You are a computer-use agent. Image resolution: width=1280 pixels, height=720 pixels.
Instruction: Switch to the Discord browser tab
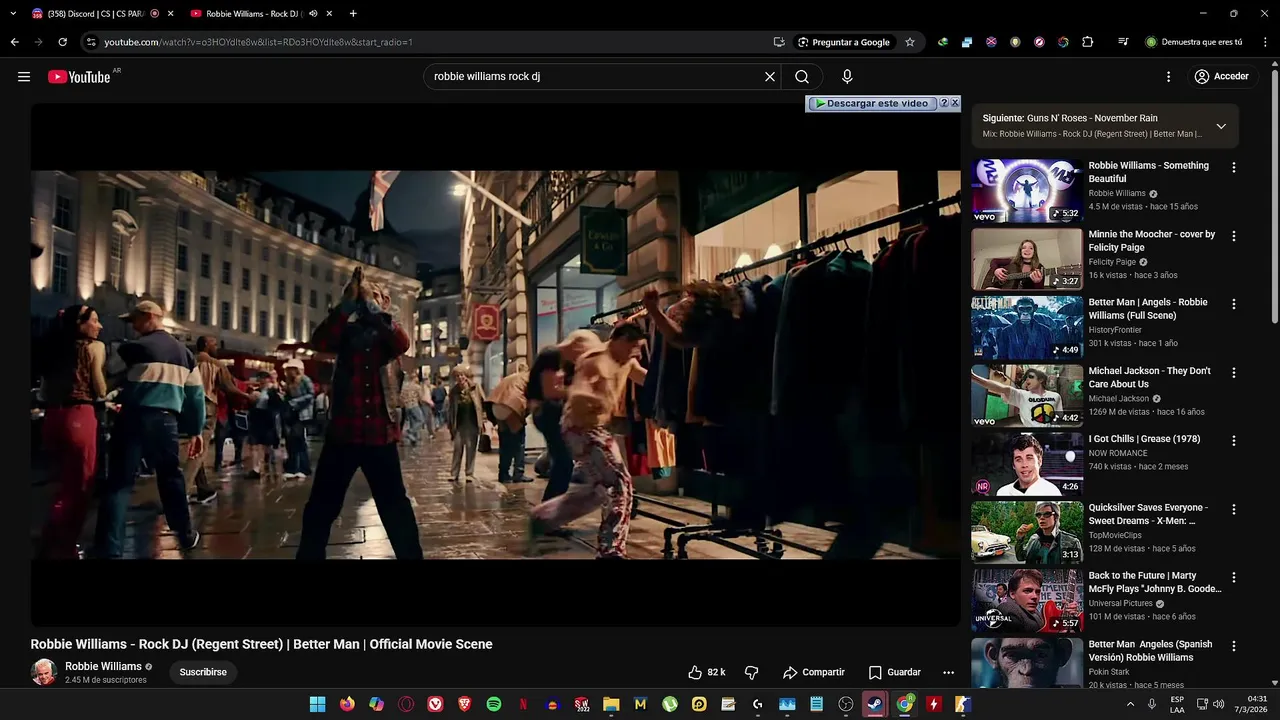[x=95, y=14]
